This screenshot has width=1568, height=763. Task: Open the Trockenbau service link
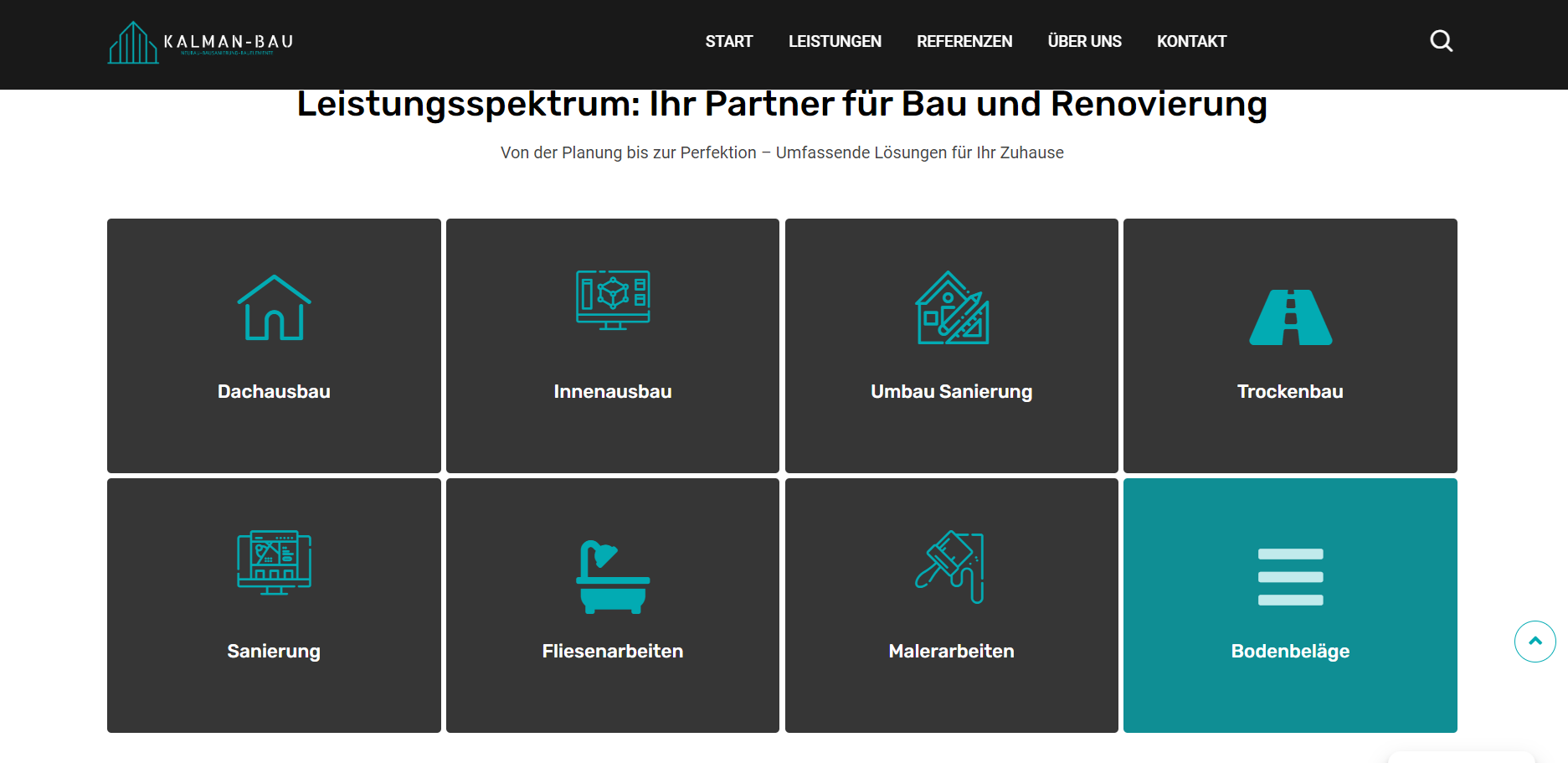tap(1290, 392)
